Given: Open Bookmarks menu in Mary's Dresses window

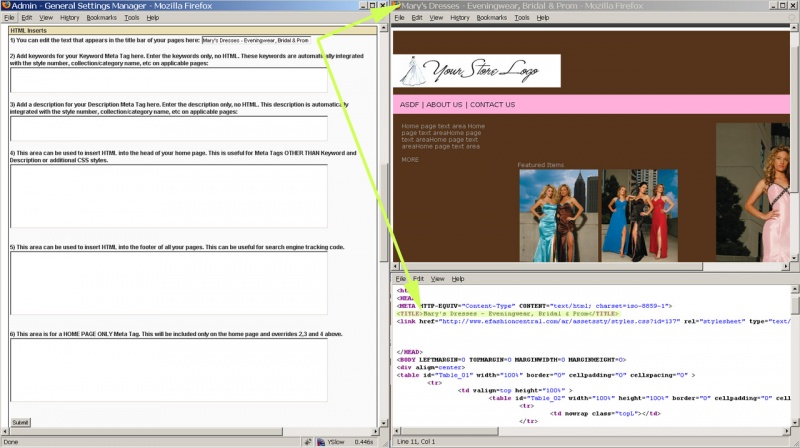Looking at the screenshot, I should pyautogui.click(x=492, y=17).
